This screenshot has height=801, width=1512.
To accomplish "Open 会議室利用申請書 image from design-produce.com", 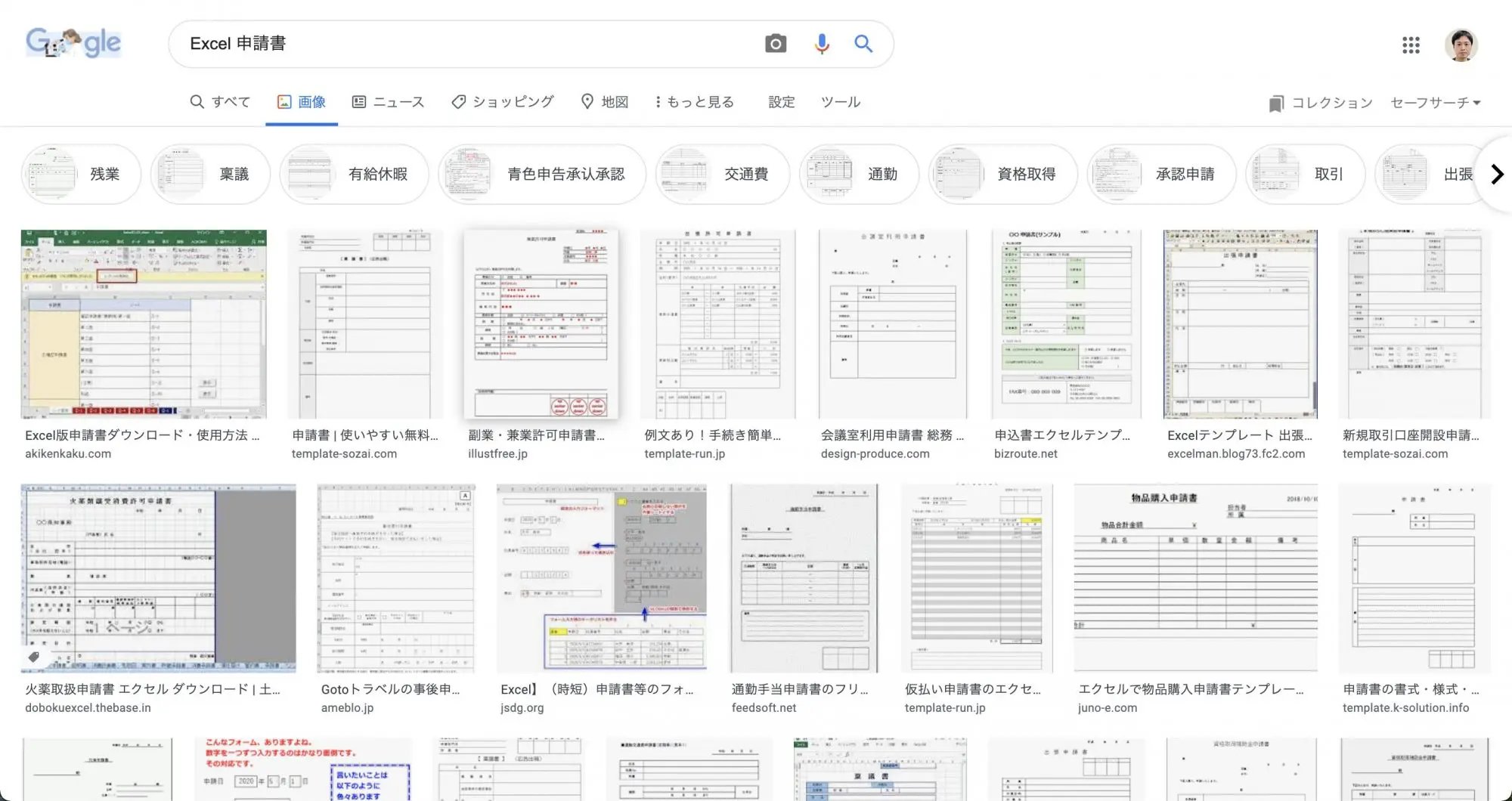I will click(894, 324).
